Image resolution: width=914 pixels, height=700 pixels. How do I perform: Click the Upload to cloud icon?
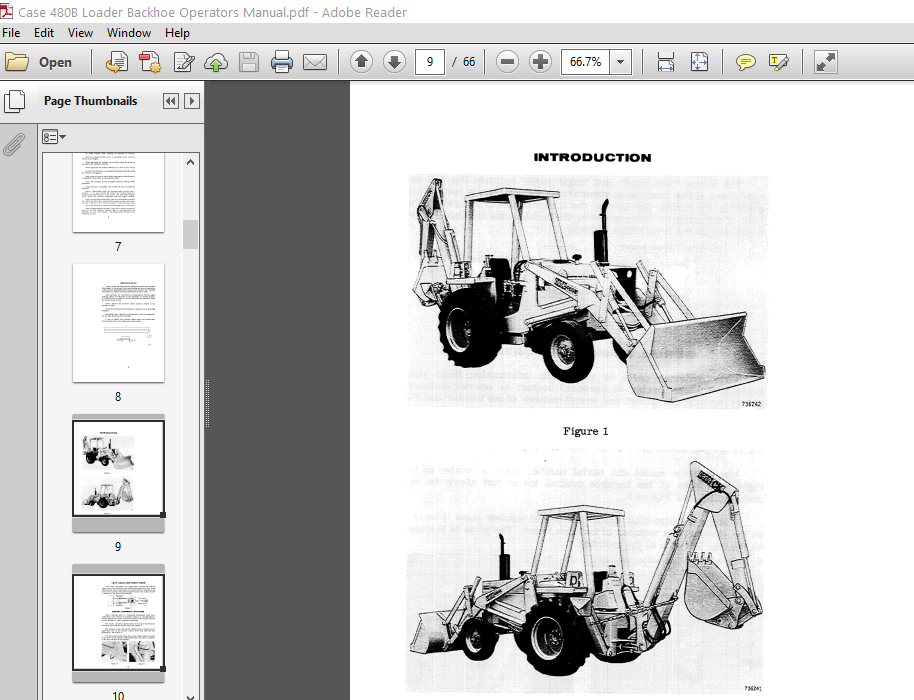point(216,62)
